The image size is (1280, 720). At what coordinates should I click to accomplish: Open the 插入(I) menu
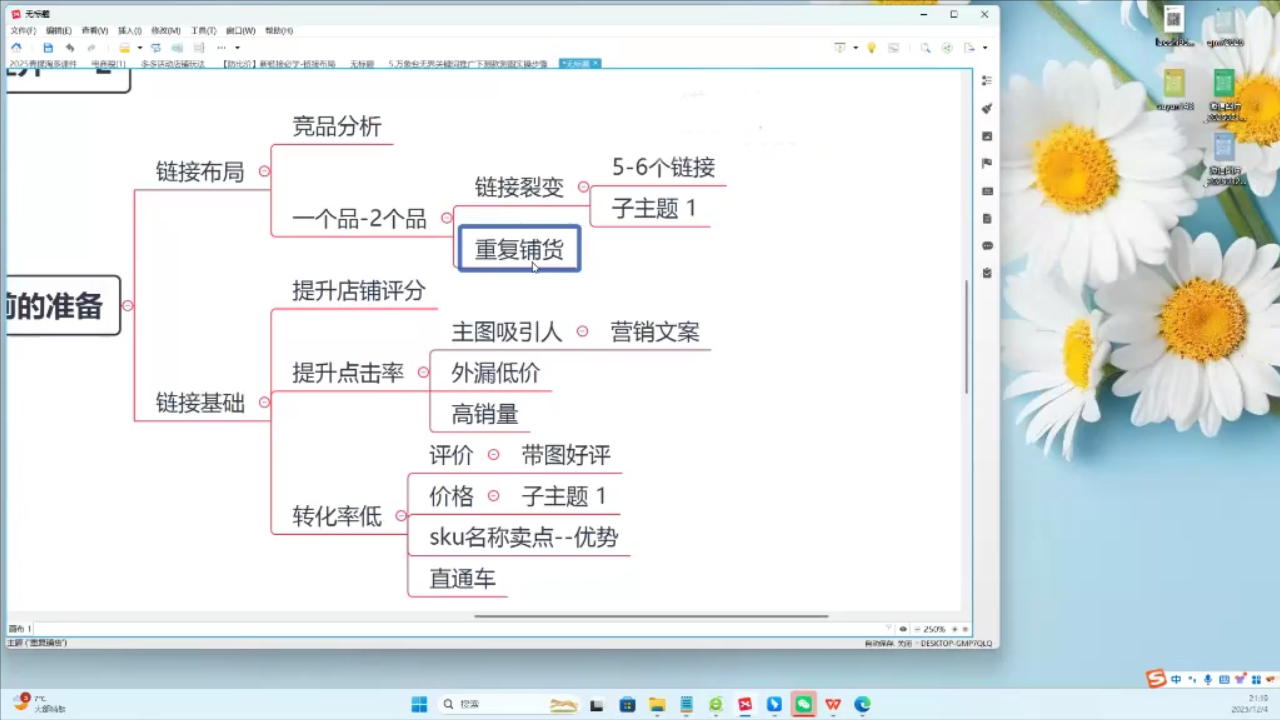130,30
